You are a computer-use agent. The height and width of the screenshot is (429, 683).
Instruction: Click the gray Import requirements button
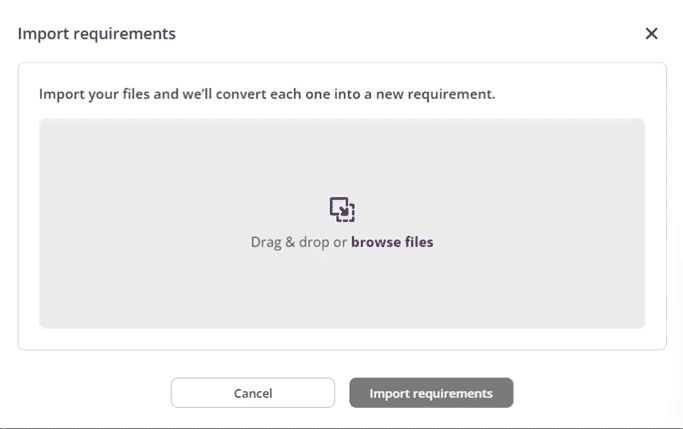(x=431, y=393)
